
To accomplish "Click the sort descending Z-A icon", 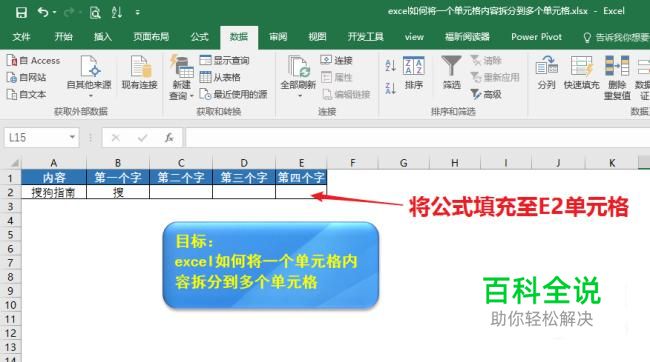I will pos(390,88).
